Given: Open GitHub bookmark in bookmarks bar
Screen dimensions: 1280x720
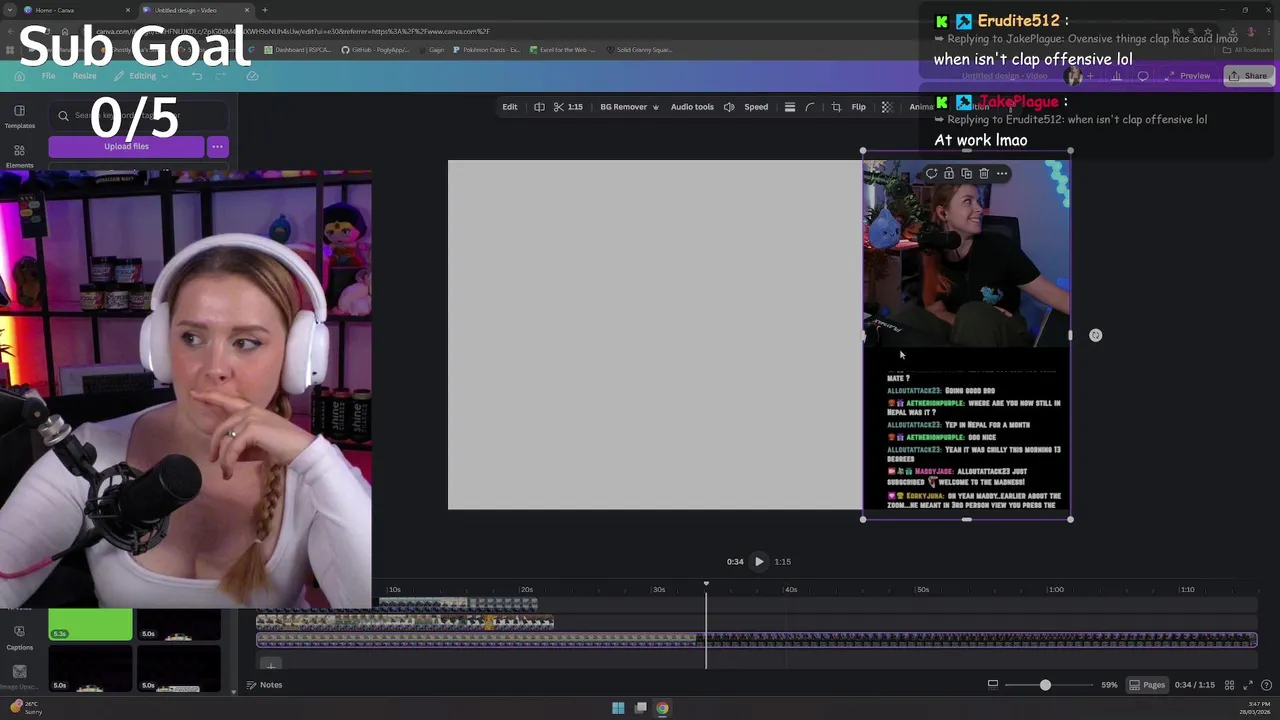Looking at the screenshot, I should 374,49.
